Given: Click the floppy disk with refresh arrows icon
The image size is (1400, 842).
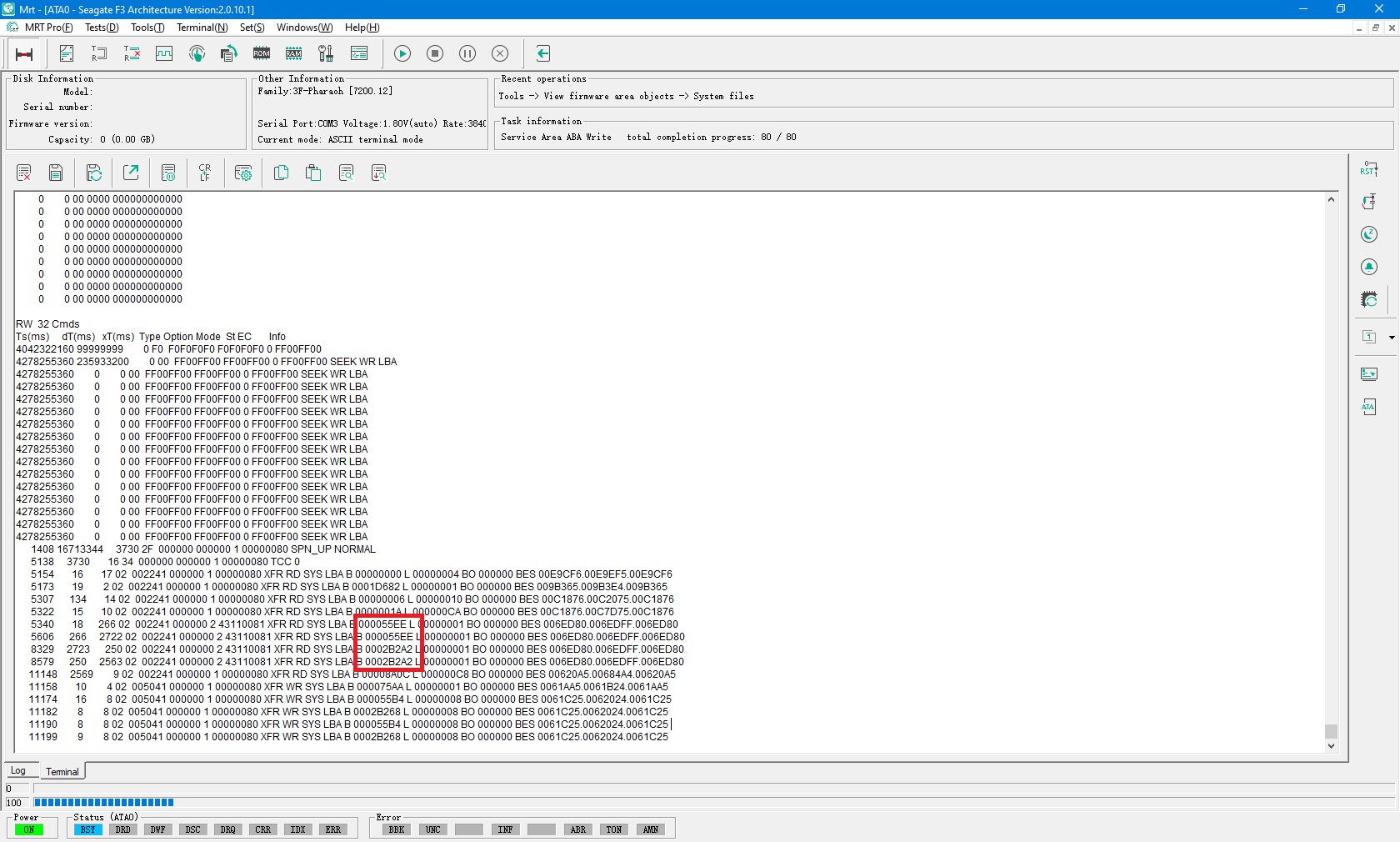Looking at the screenshot, I should 94,173.
